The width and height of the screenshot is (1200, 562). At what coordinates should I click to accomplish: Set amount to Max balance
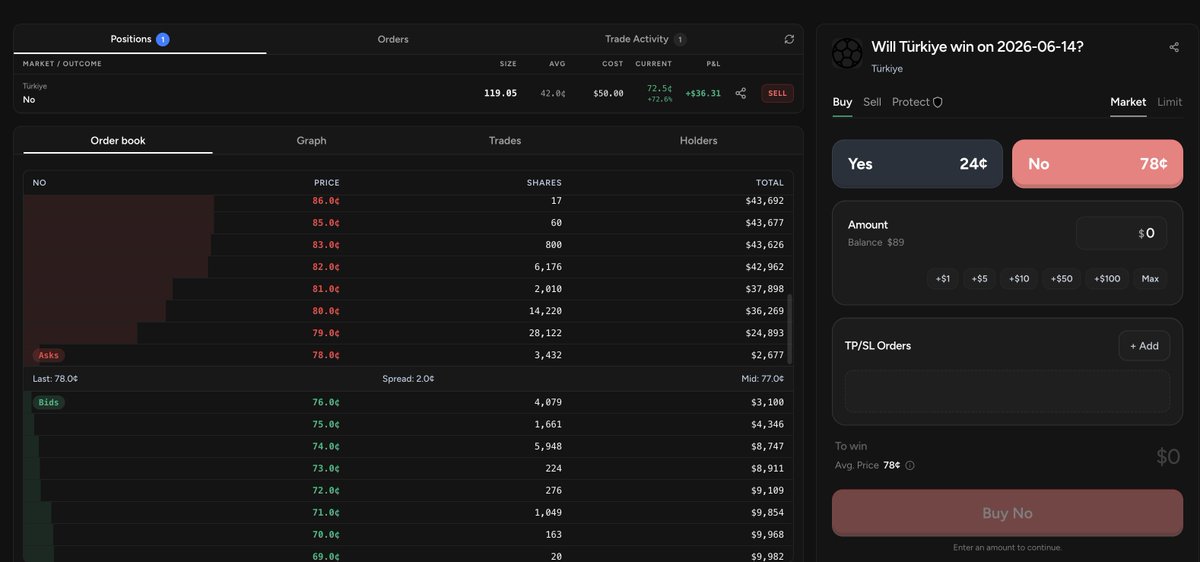point(1150,278)
